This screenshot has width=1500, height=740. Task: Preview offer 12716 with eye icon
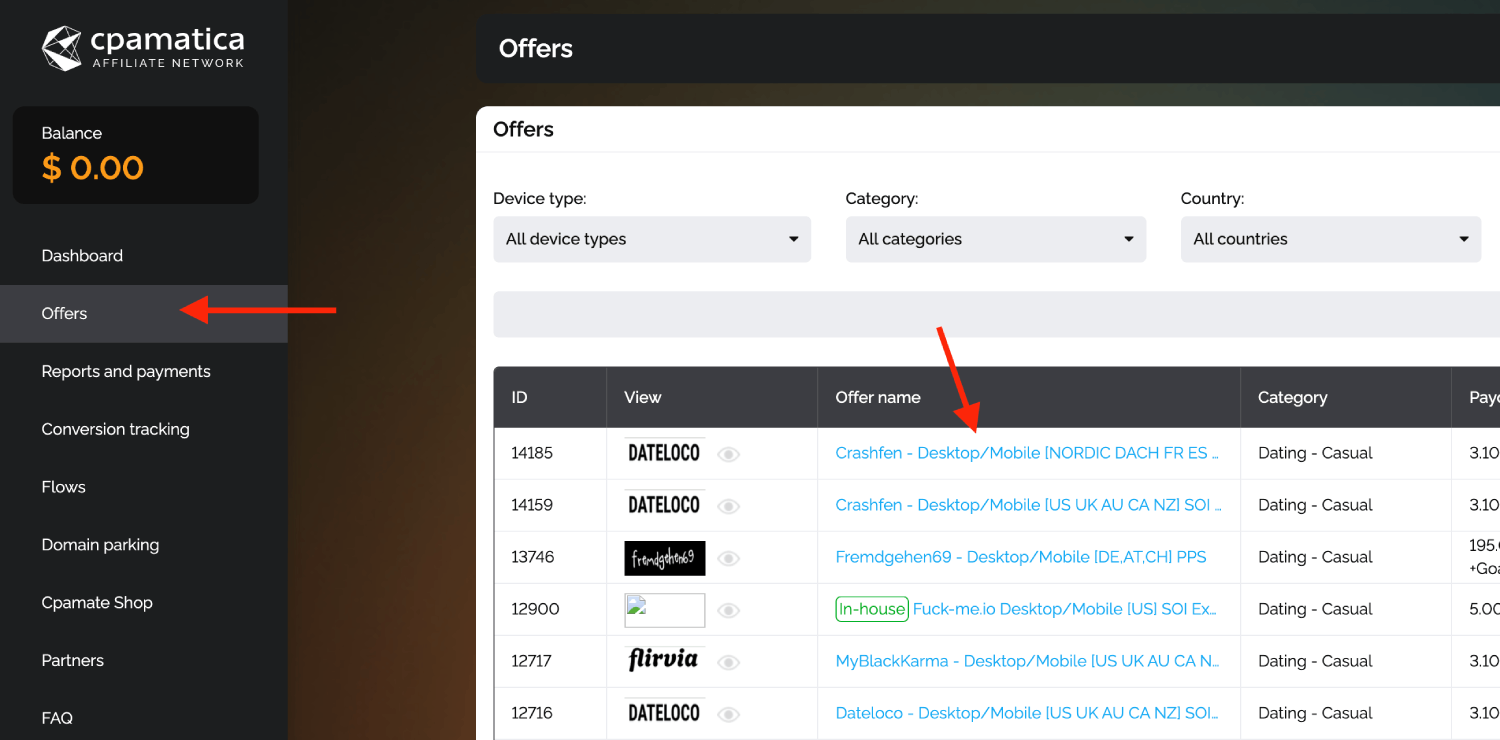tap(729, 714)
